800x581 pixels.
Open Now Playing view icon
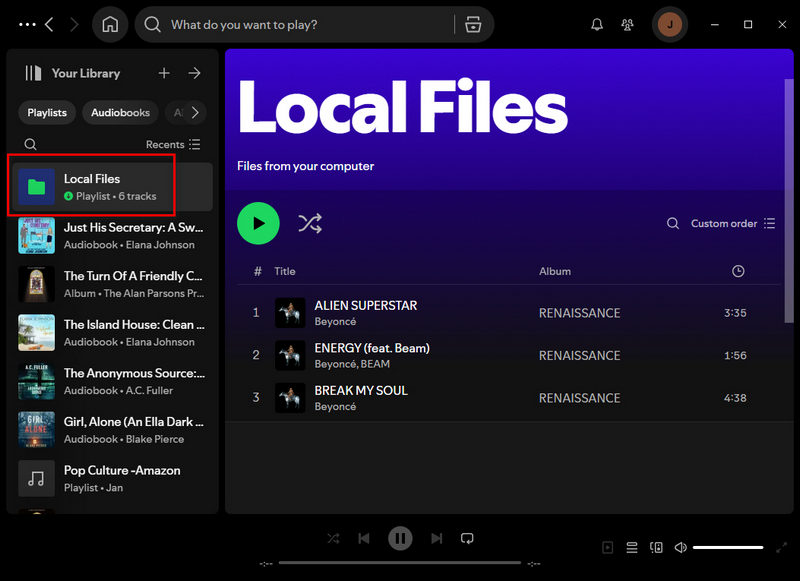[608, 548]
